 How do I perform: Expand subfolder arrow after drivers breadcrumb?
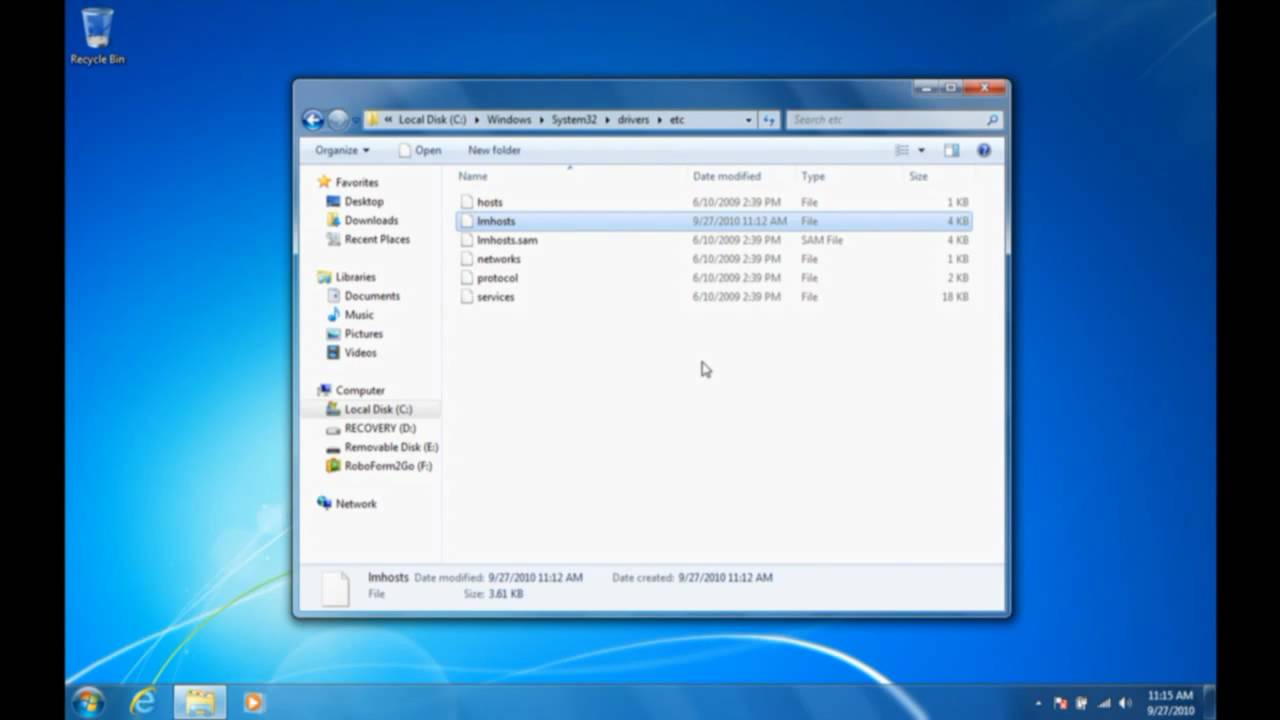[660, 120]
